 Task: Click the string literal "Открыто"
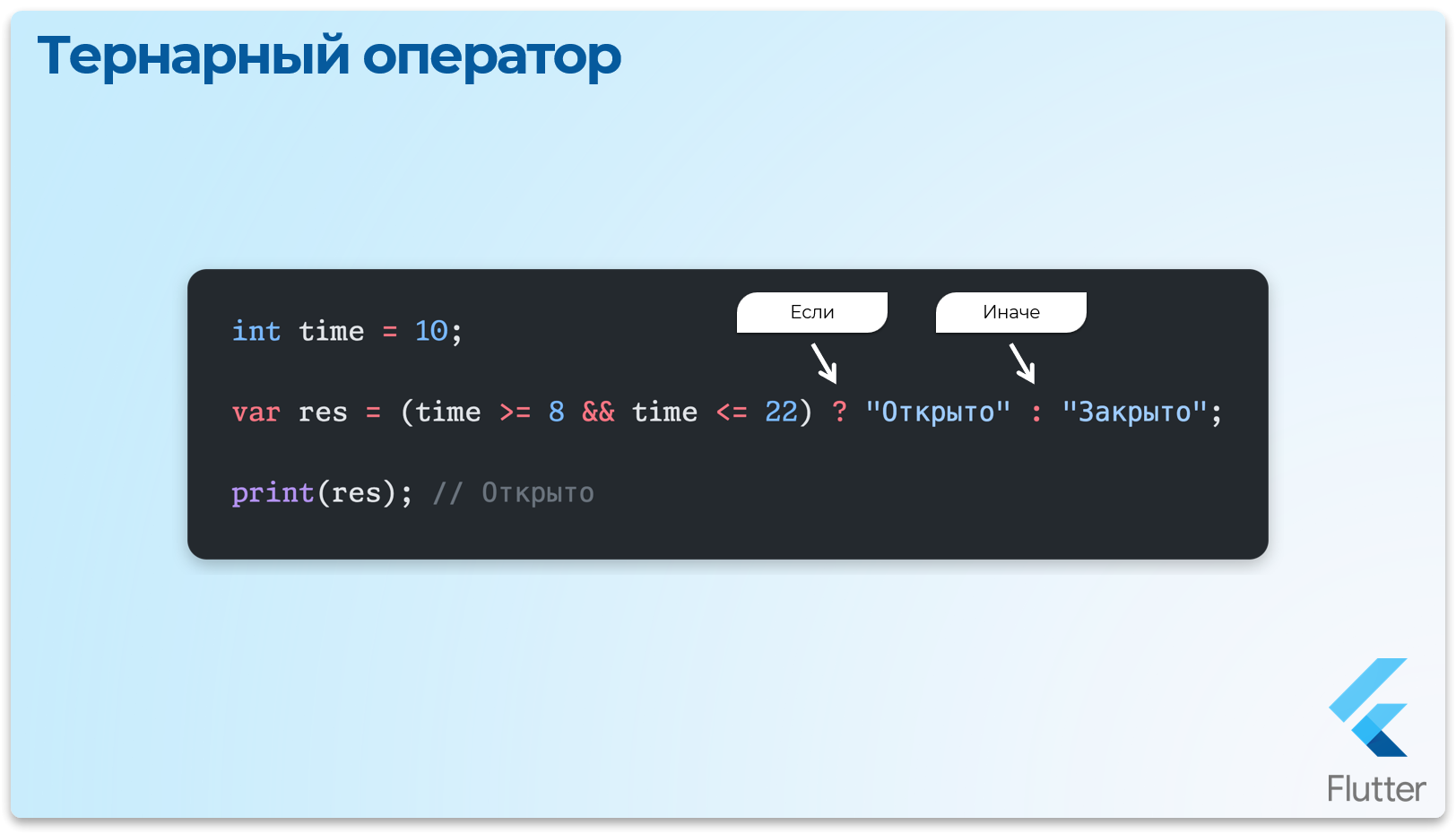936,413
